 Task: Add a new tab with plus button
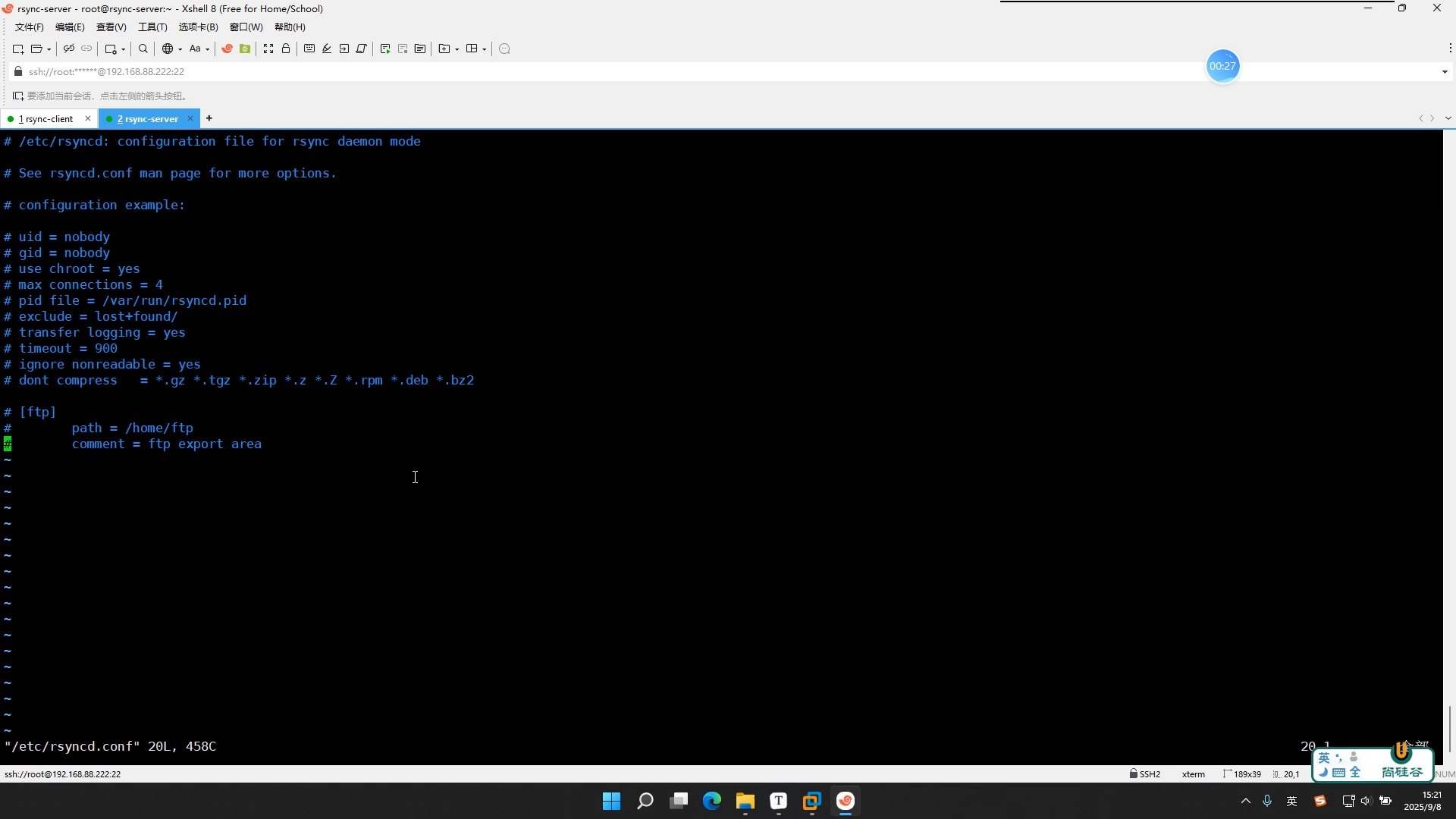pyautogui.click(x=209, y=118)
